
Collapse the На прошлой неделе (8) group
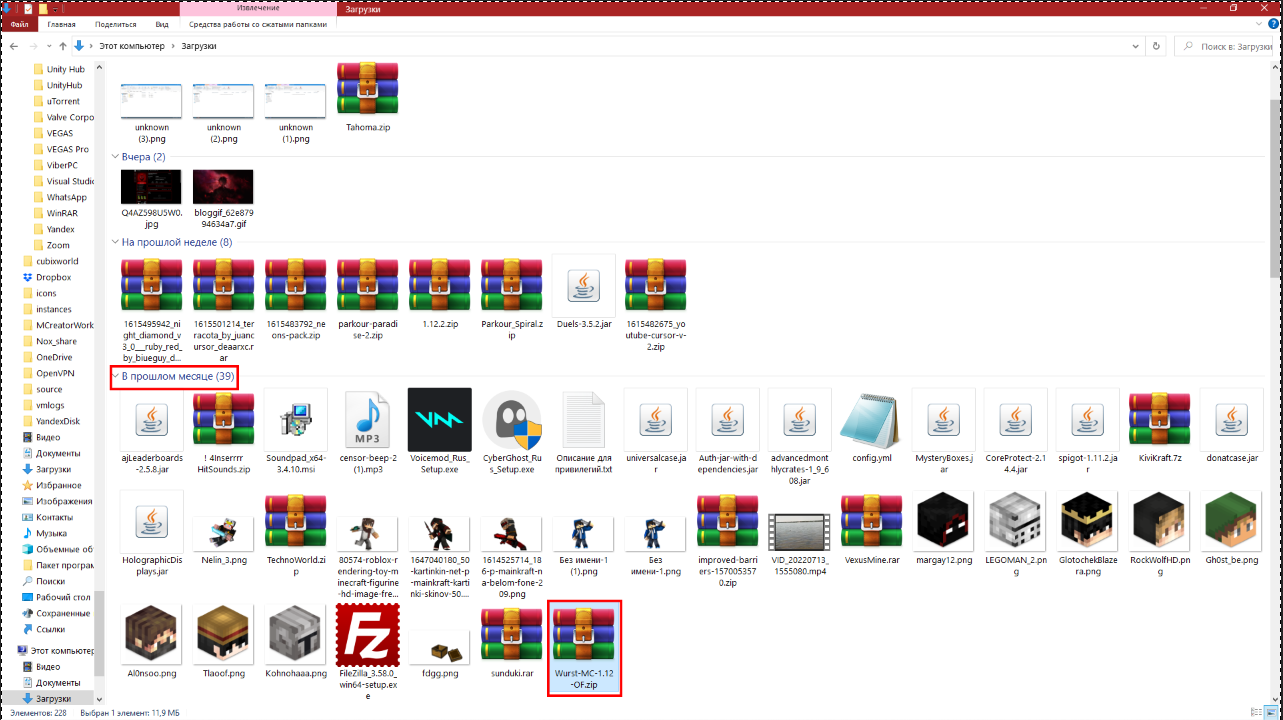(x=115, y=242)
